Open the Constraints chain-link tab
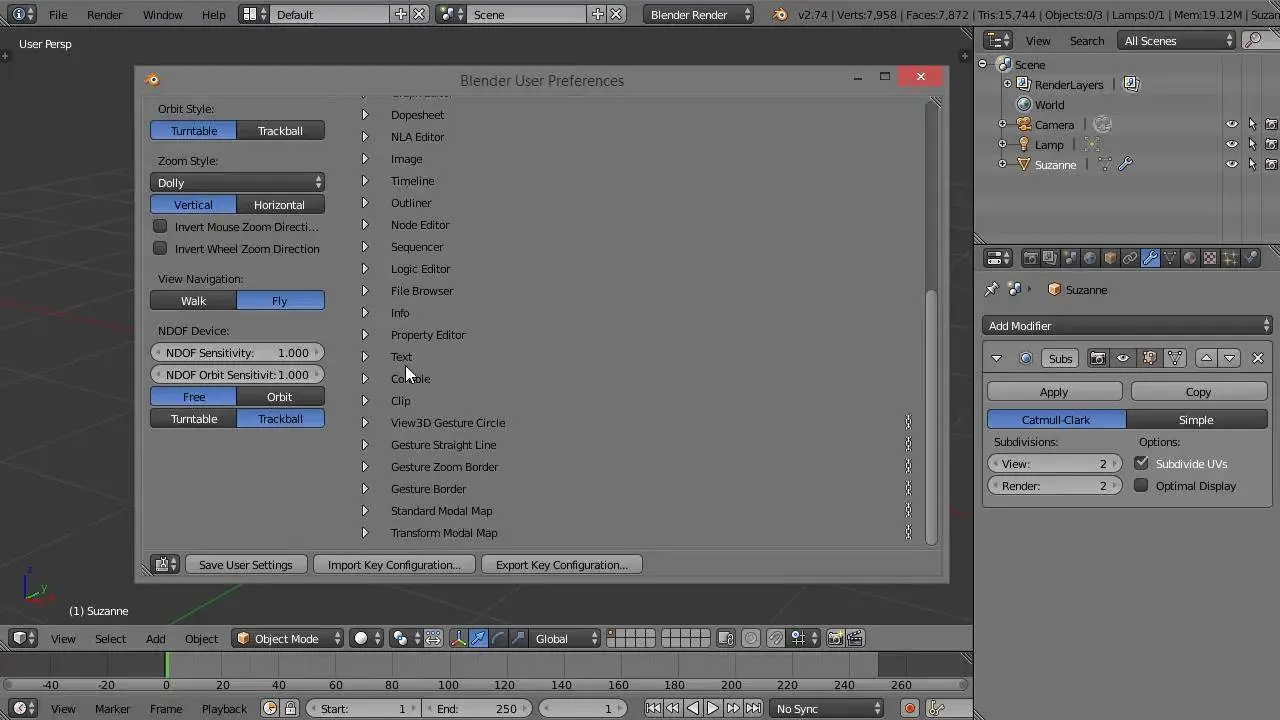 coord(1130,258)
